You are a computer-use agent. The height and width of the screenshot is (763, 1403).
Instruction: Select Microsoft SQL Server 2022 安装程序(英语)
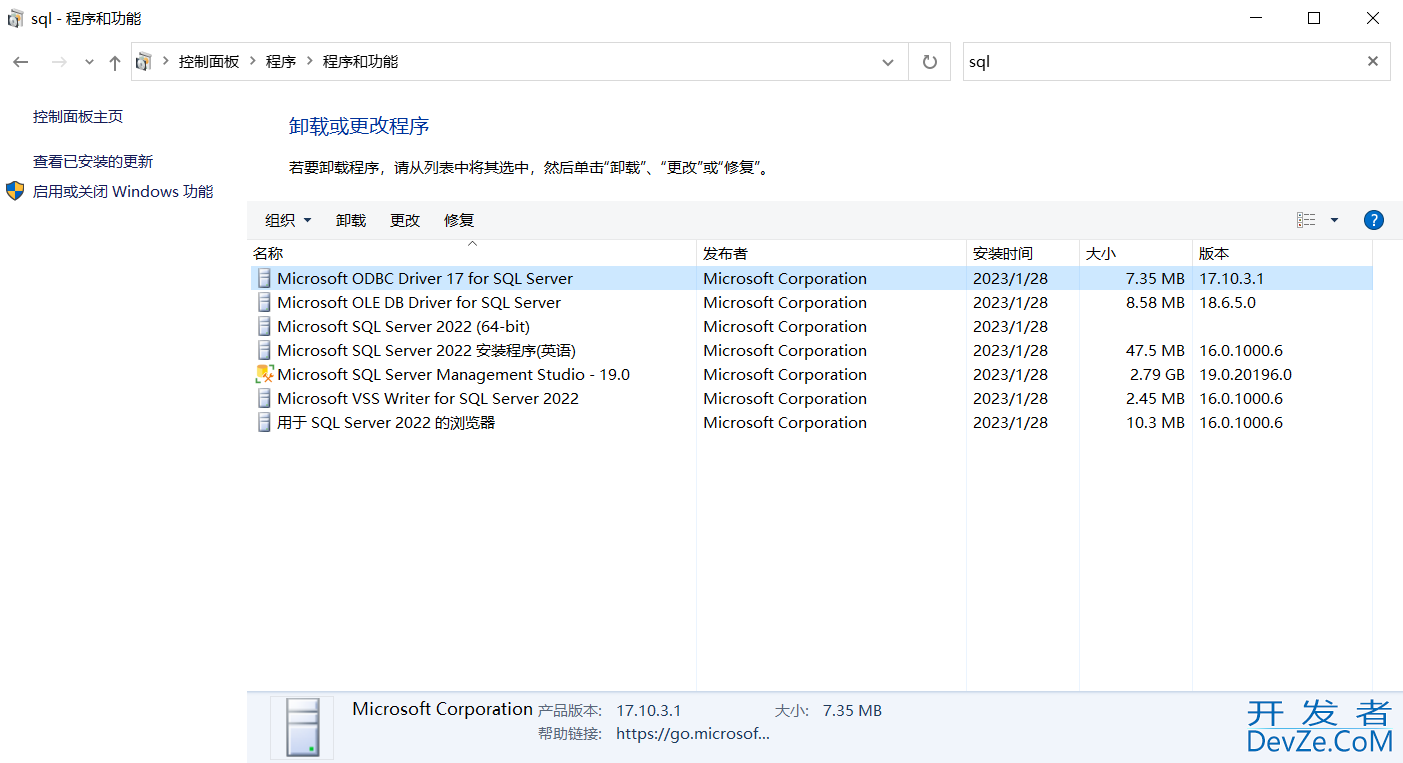tap(811, 351)
